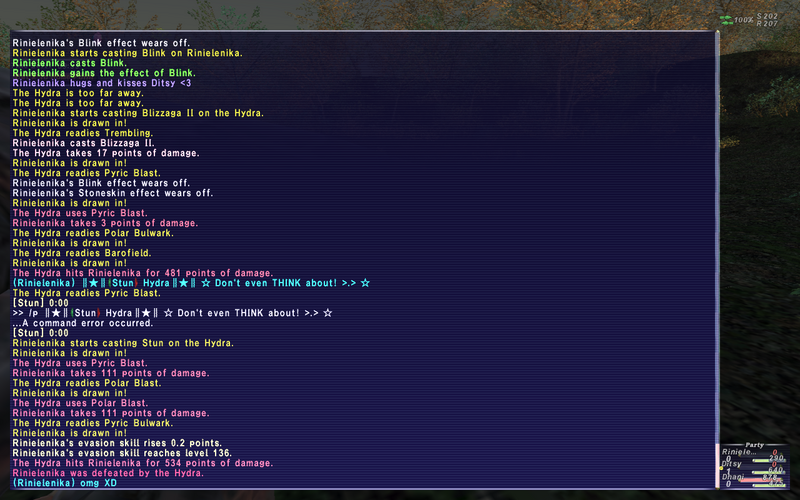Click the green network connection arrows icon
Viewport: 800px width, 500px height.
726,20
